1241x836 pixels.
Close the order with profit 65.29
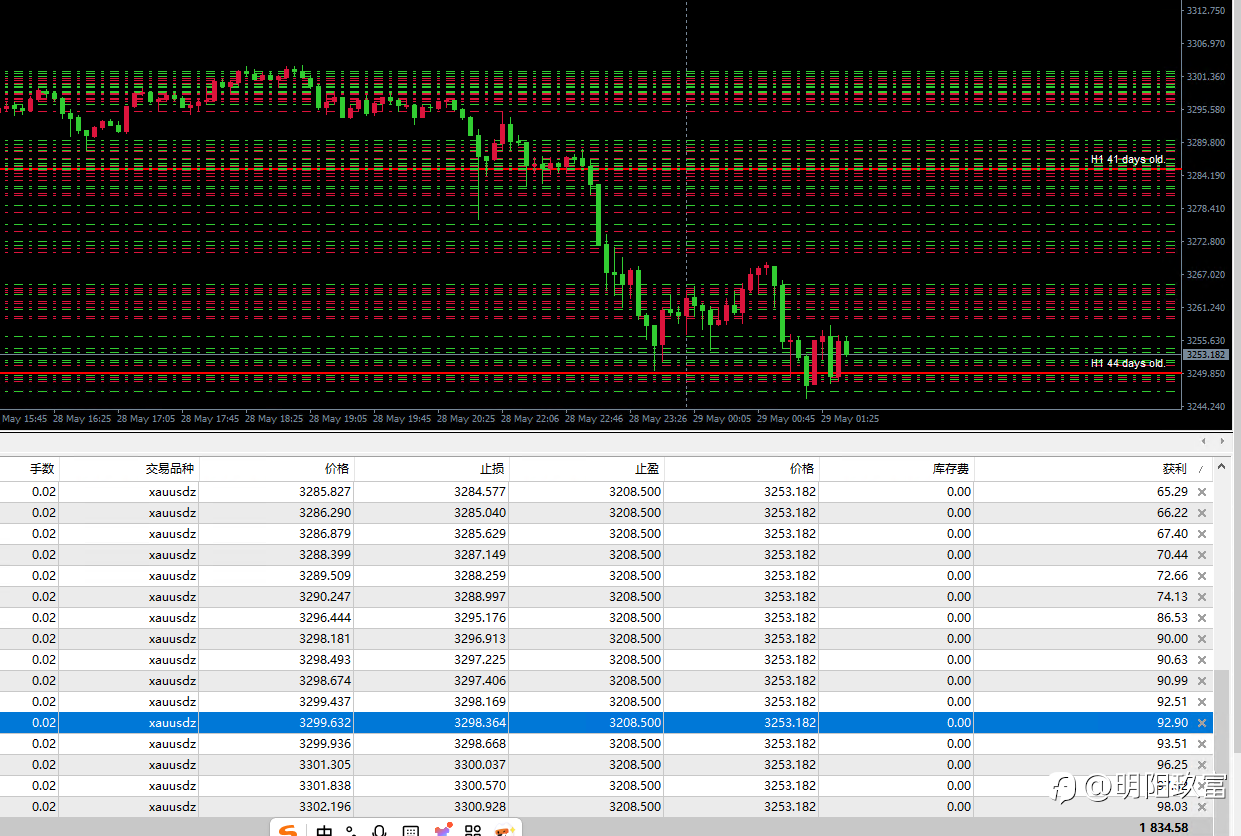1202,492
